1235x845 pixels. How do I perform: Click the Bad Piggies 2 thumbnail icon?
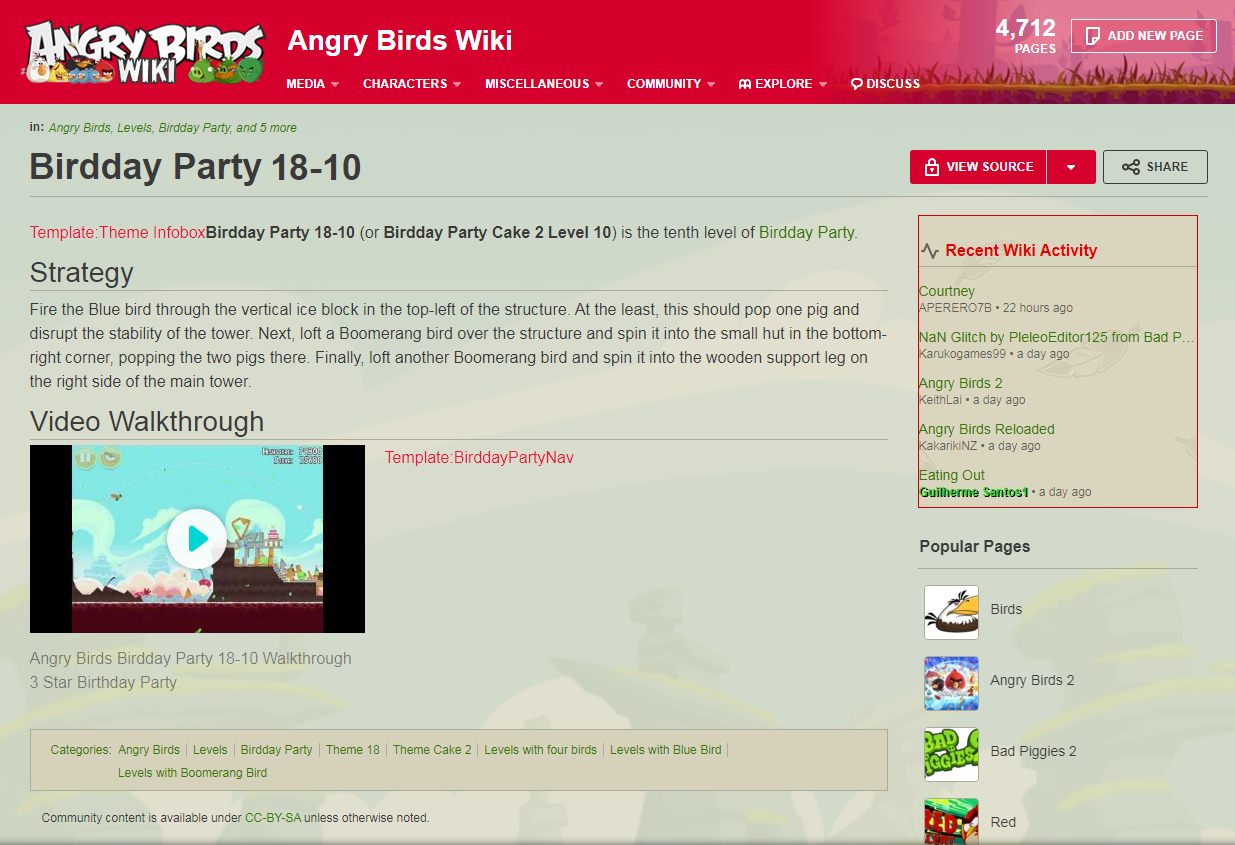tap(951, 754)
